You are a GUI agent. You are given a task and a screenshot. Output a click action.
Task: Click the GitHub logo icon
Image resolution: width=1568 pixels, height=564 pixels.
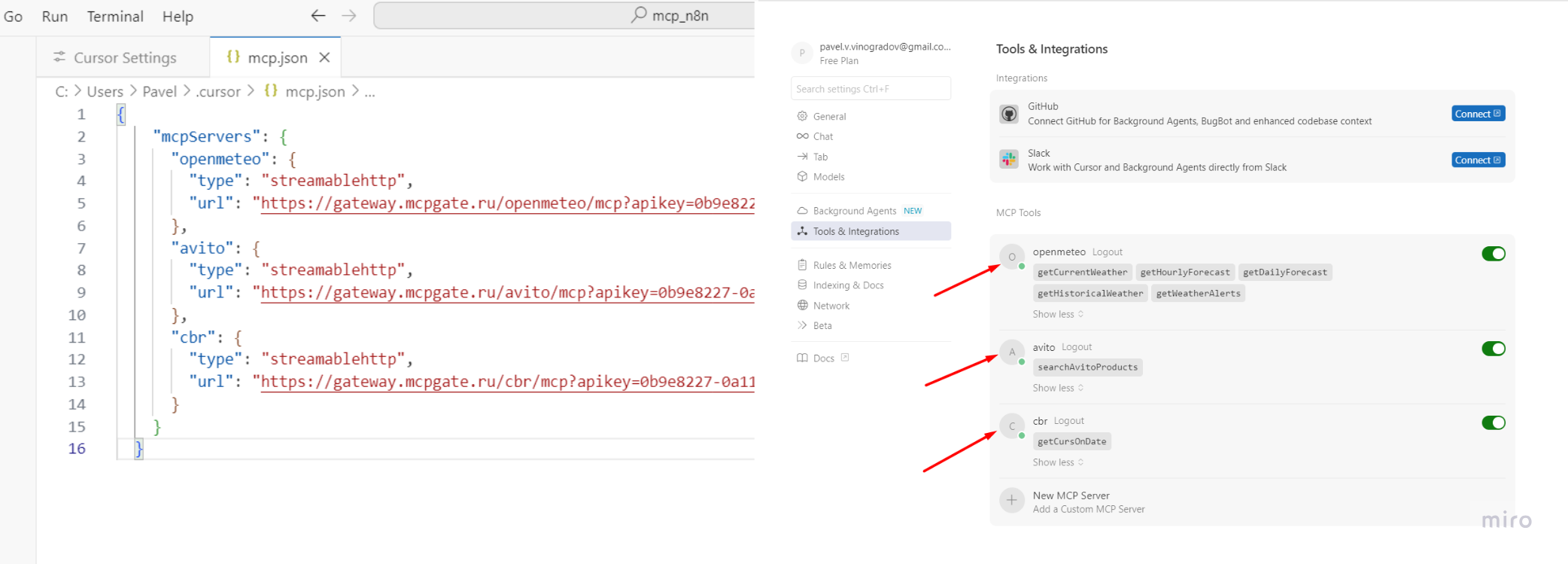click(1009, 114)
